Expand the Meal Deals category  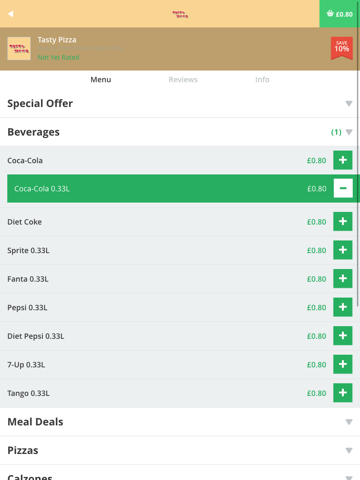(x=180, y=422)
